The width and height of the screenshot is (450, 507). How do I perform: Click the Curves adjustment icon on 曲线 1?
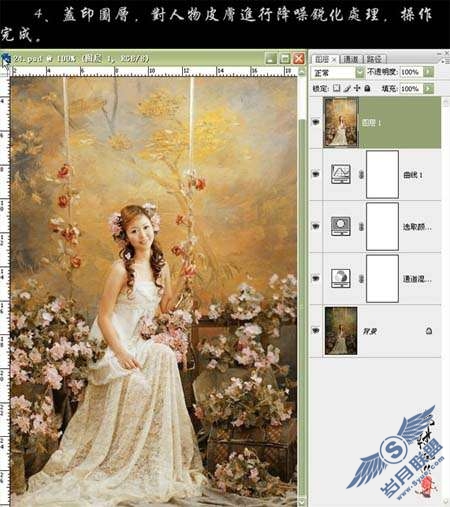click(341, 174)
